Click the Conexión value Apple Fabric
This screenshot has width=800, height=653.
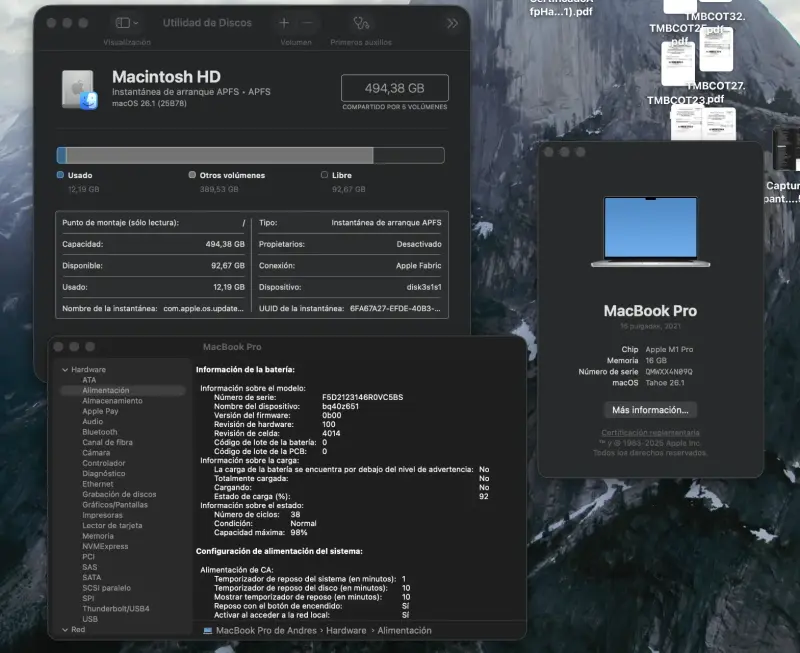point(418,266)
